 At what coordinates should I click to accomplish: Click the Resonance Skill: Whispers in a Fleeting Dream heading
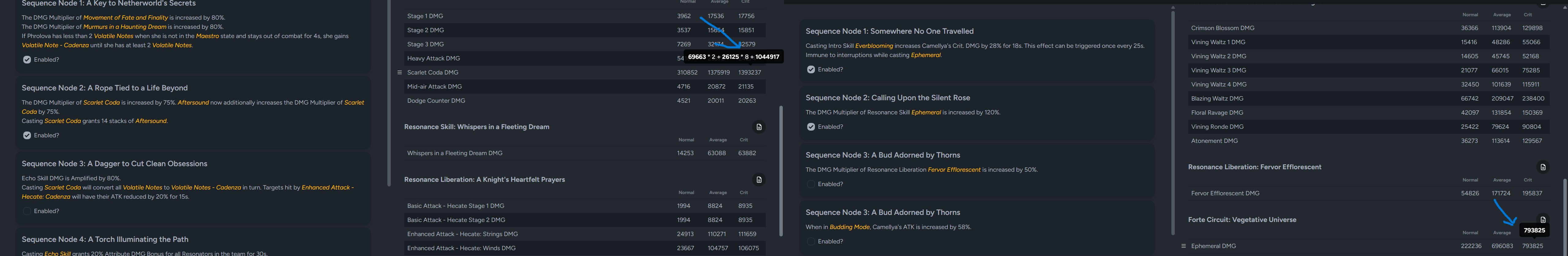click(x=477, y=127)
